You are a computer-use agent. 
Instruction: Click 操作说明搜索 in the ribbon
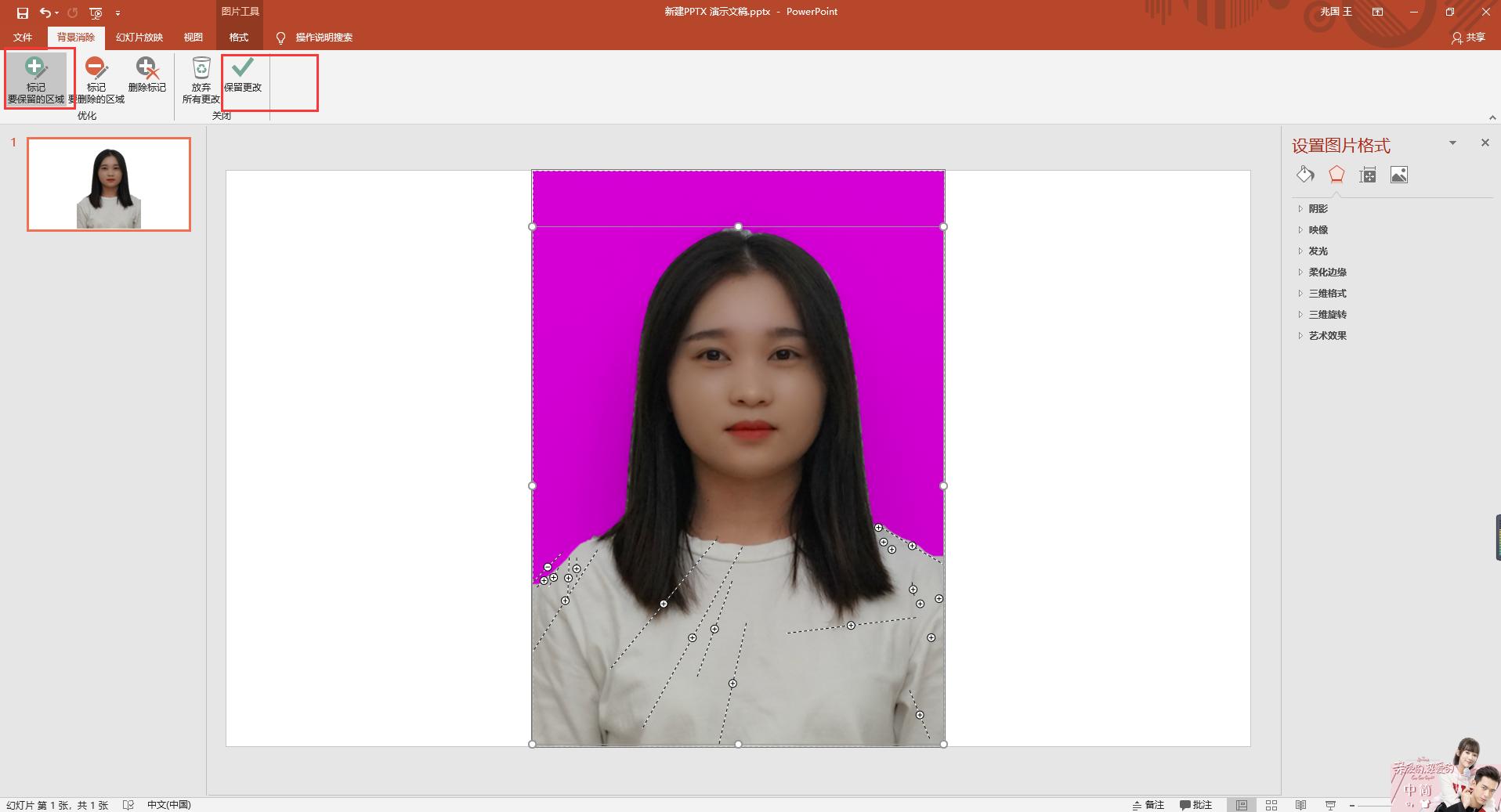tap(323, 37)
